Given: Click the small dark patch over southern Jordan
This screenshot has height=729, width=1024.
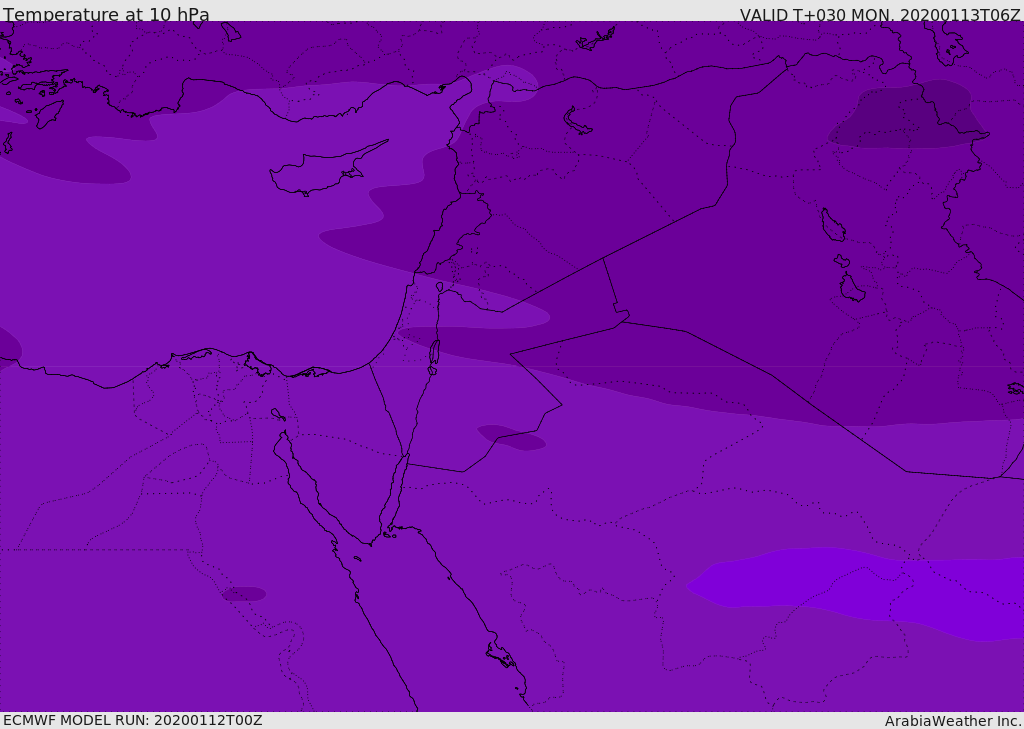Looking at the screenshot, I should coord(512,437).
